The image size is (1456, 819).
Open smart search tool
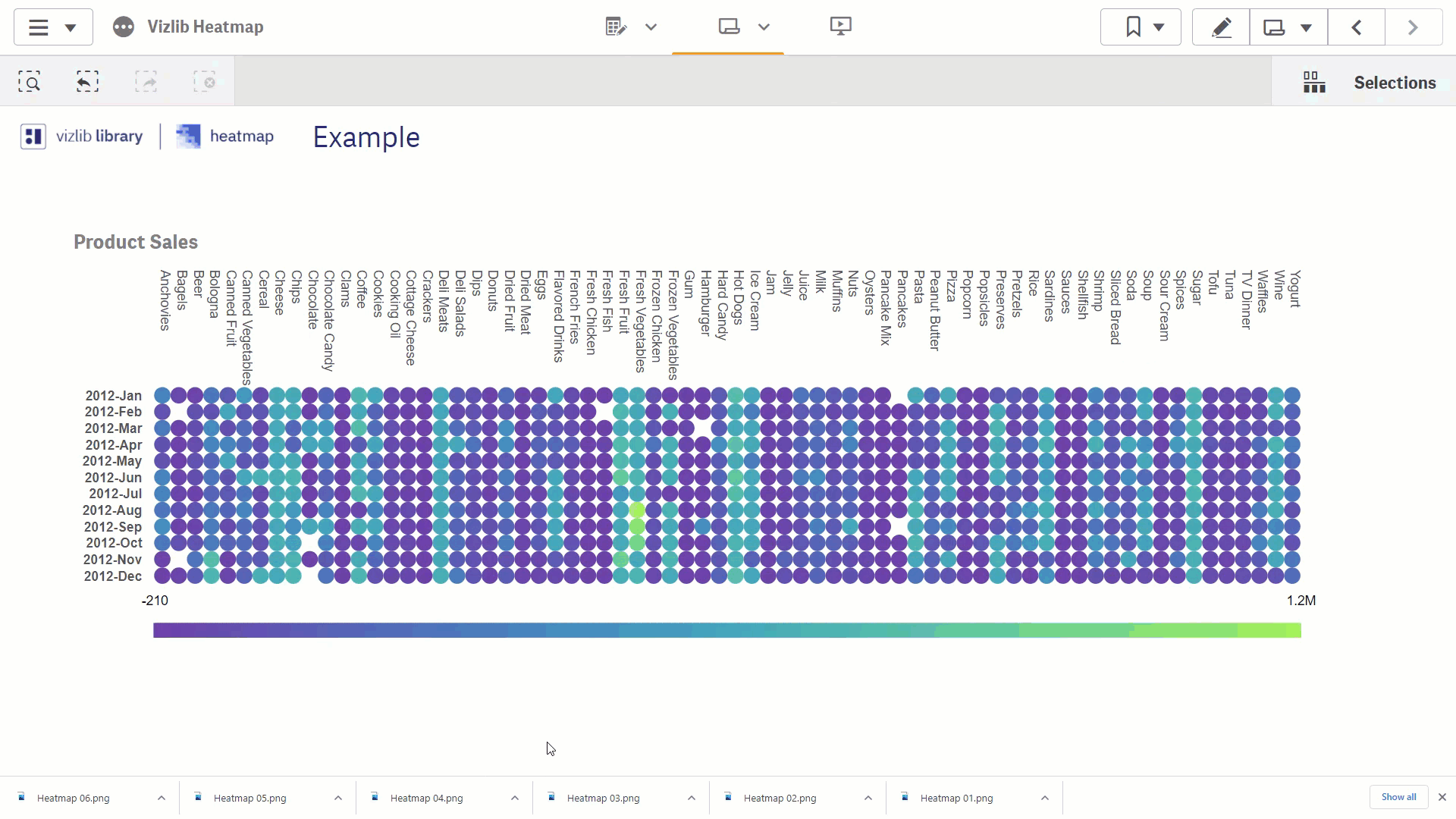(x=30, y=81)
